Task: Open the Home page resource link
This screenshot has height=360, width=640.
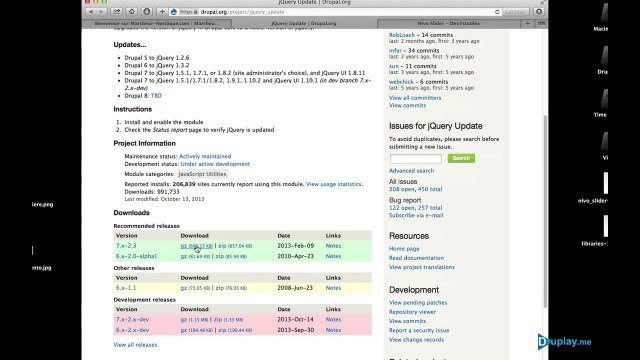Action: point(404,249)
